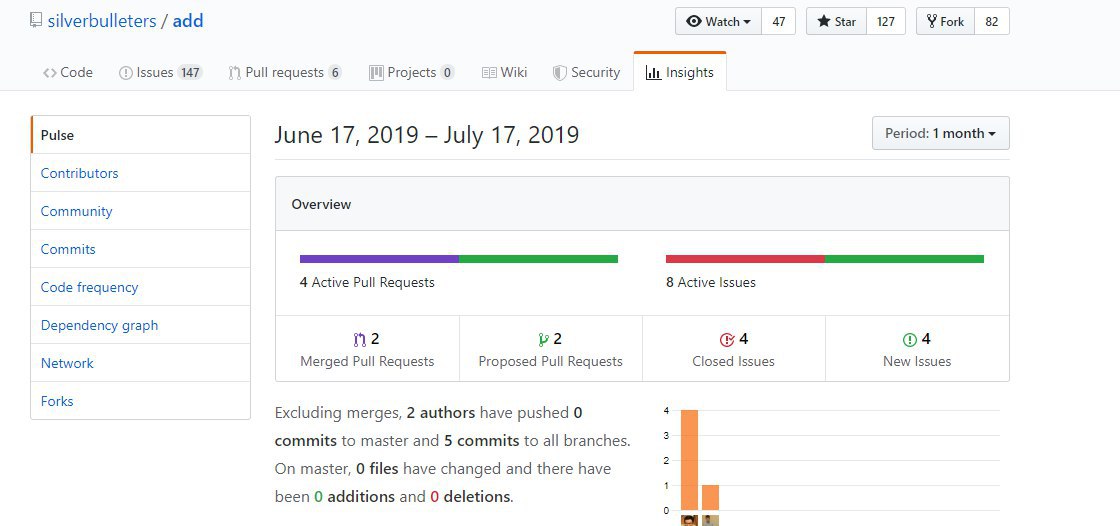1120x526 pixels.
Task: Click the '0 files' text
Action: pos(377,469)
